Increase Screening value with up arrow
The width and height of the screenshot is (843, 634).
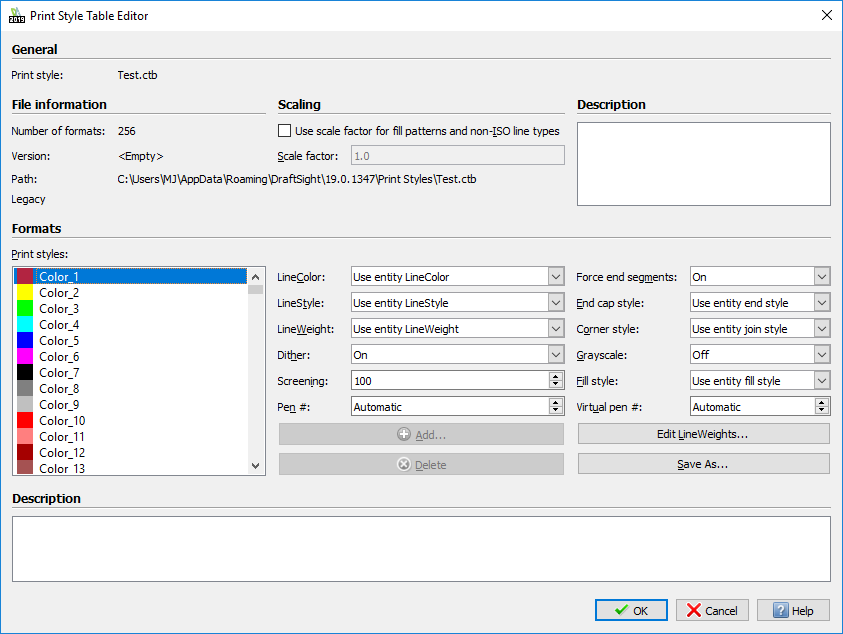556,377
